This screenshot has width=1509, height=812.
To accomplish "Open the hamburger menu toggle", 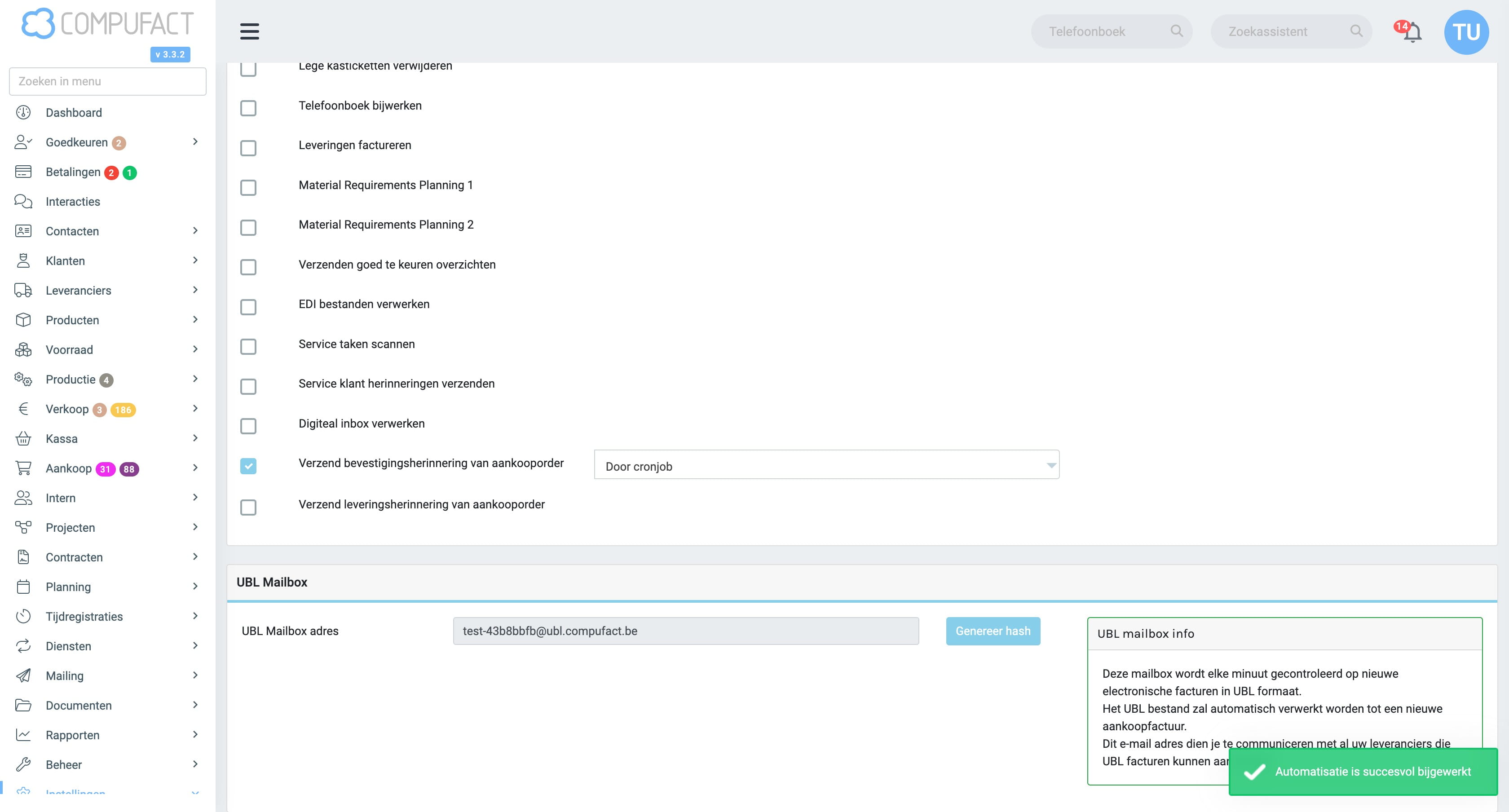I will click(x=250, y=31).
